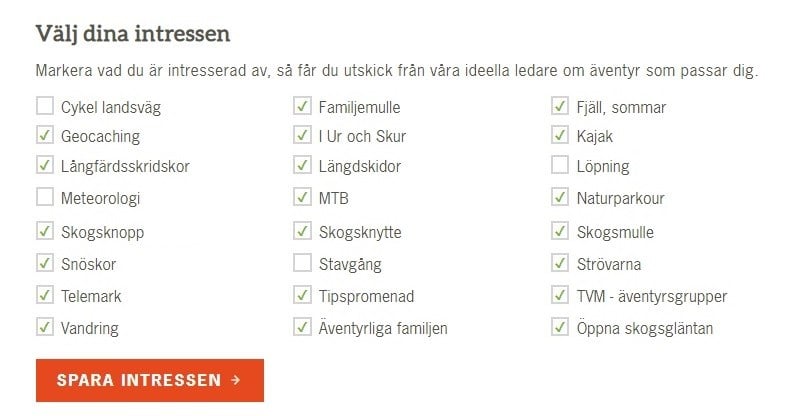
Task: Uncheck the Tipspromenad option
Action: [x=302, y=295]
